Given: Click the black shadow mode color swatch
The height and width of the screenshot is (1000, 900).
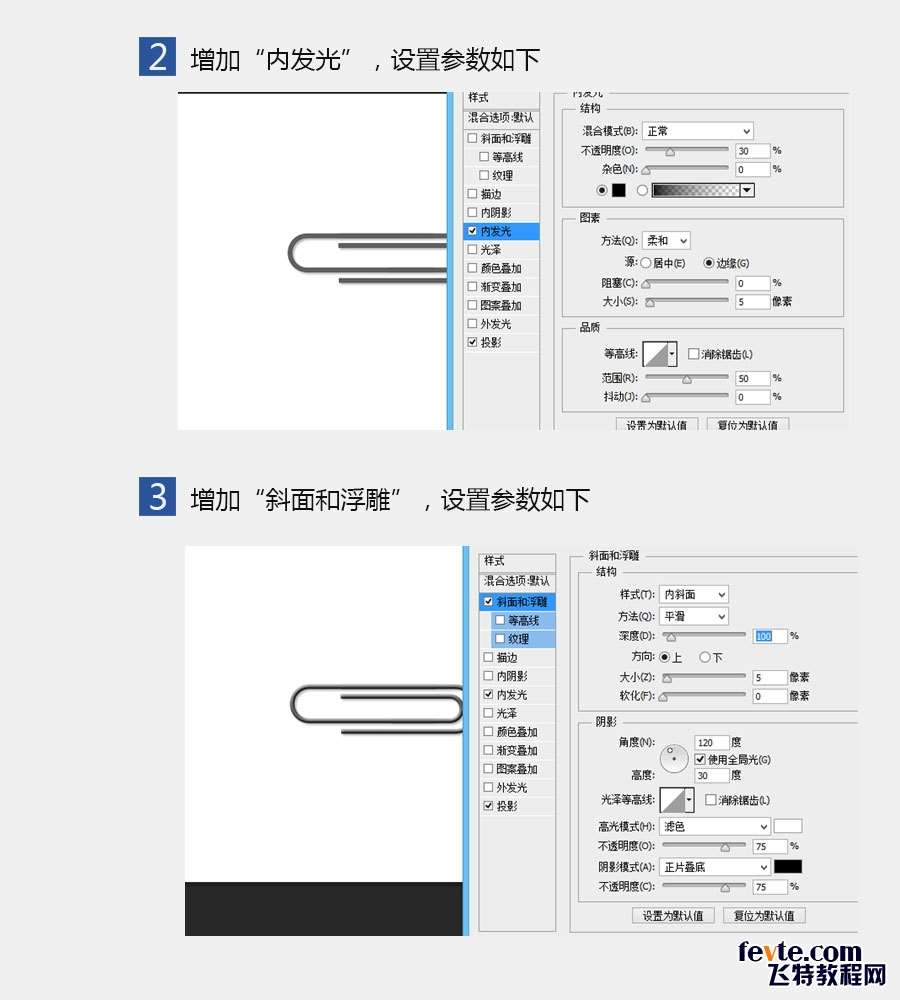Looking at the screenshot, I should [x=788, y=867].
